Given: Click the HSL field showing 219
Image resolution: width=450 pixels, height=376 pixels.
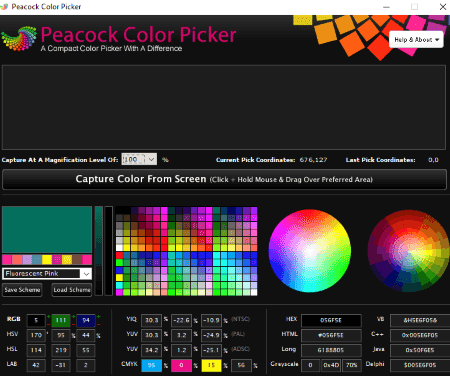Looking at the screenshot, I should tap(61, 350).
